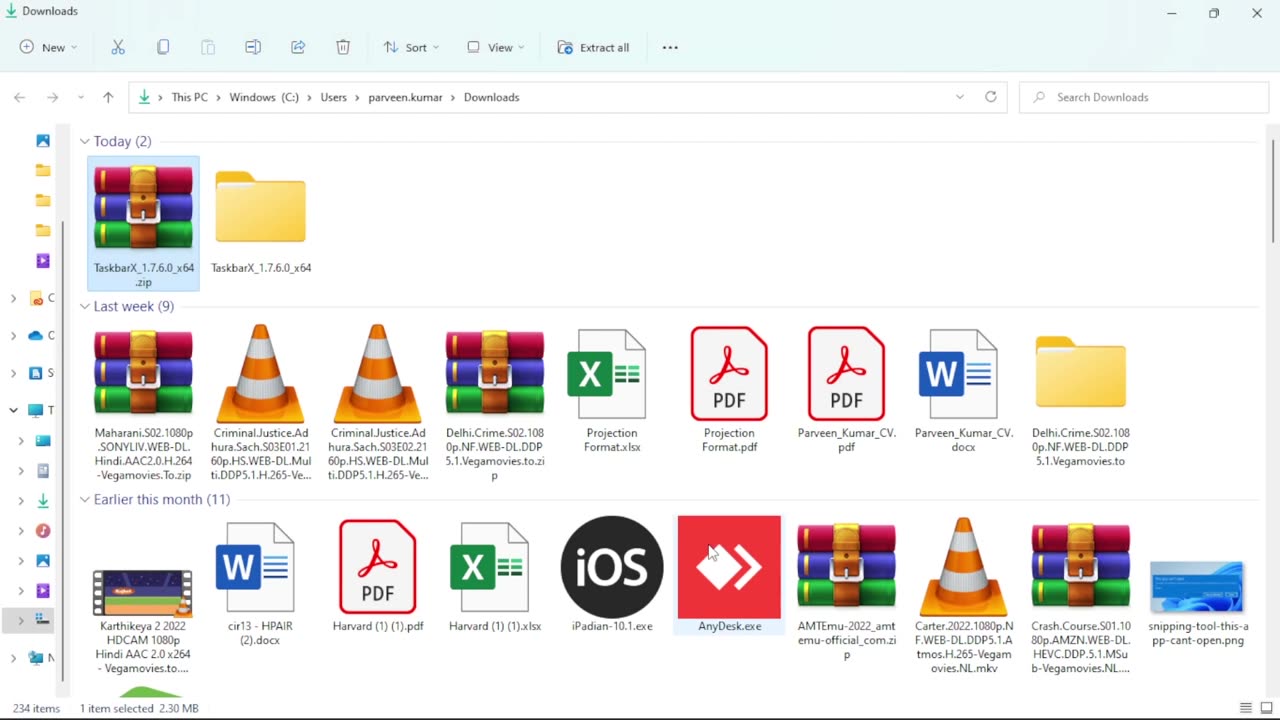Go up one folder level arrow

(108, 97)
